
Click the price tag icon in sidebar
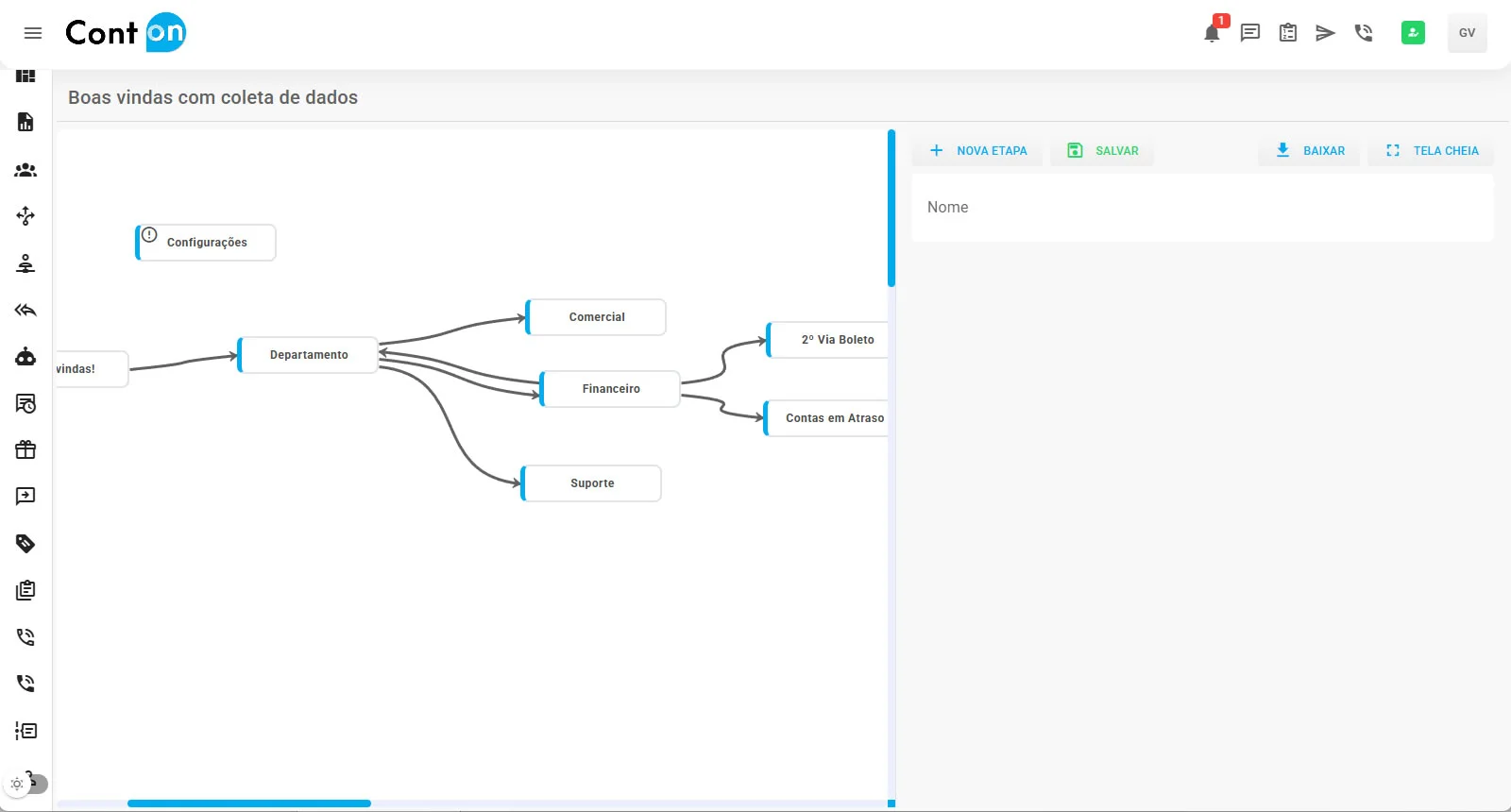(x=25, y=543)
